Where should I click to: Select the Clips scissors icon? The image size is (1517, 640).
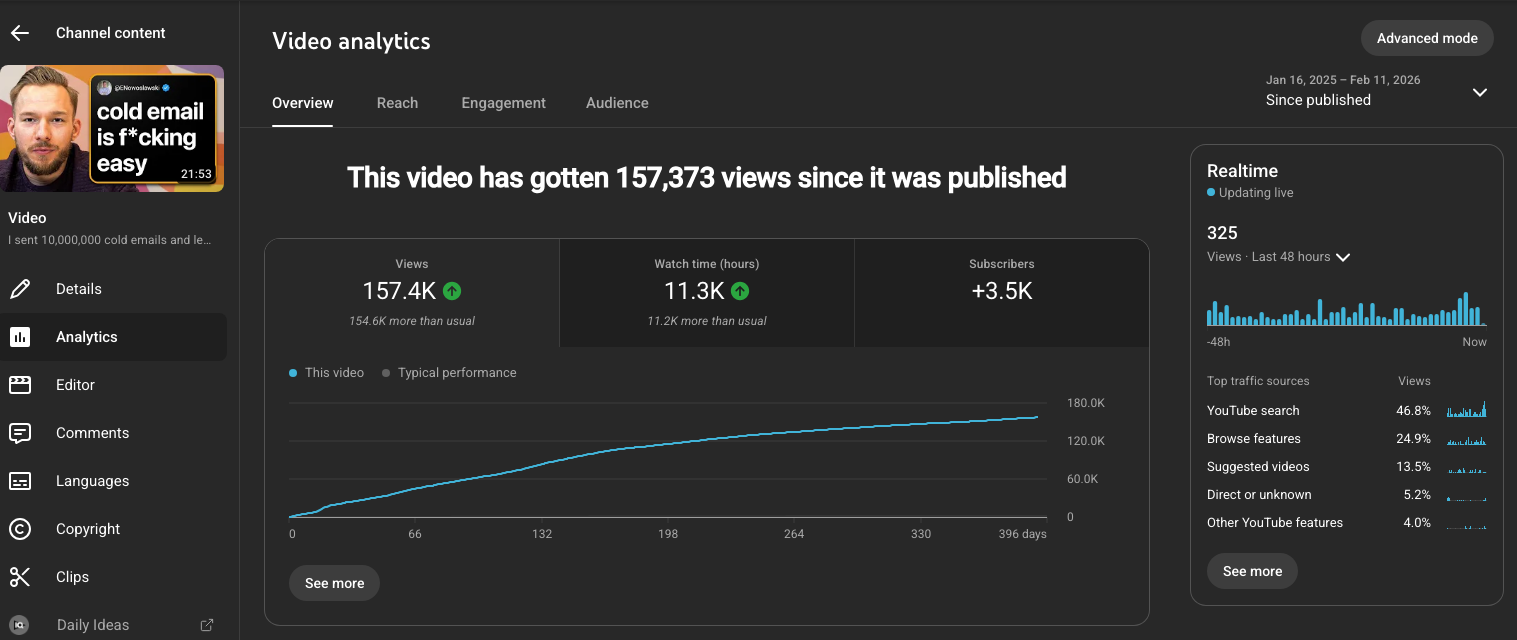pos(21,576)
